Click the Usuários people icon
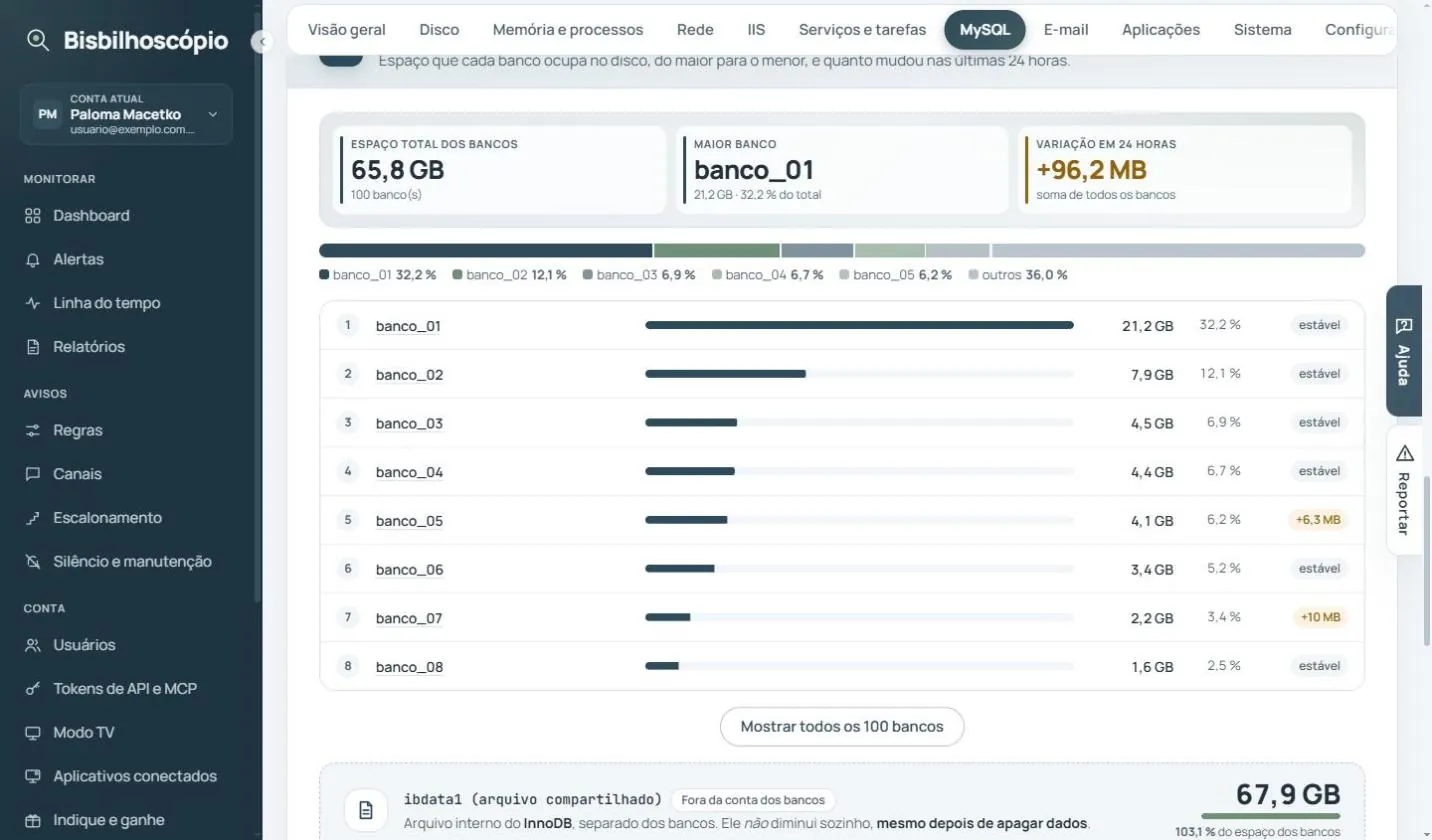 click(33, 645)
